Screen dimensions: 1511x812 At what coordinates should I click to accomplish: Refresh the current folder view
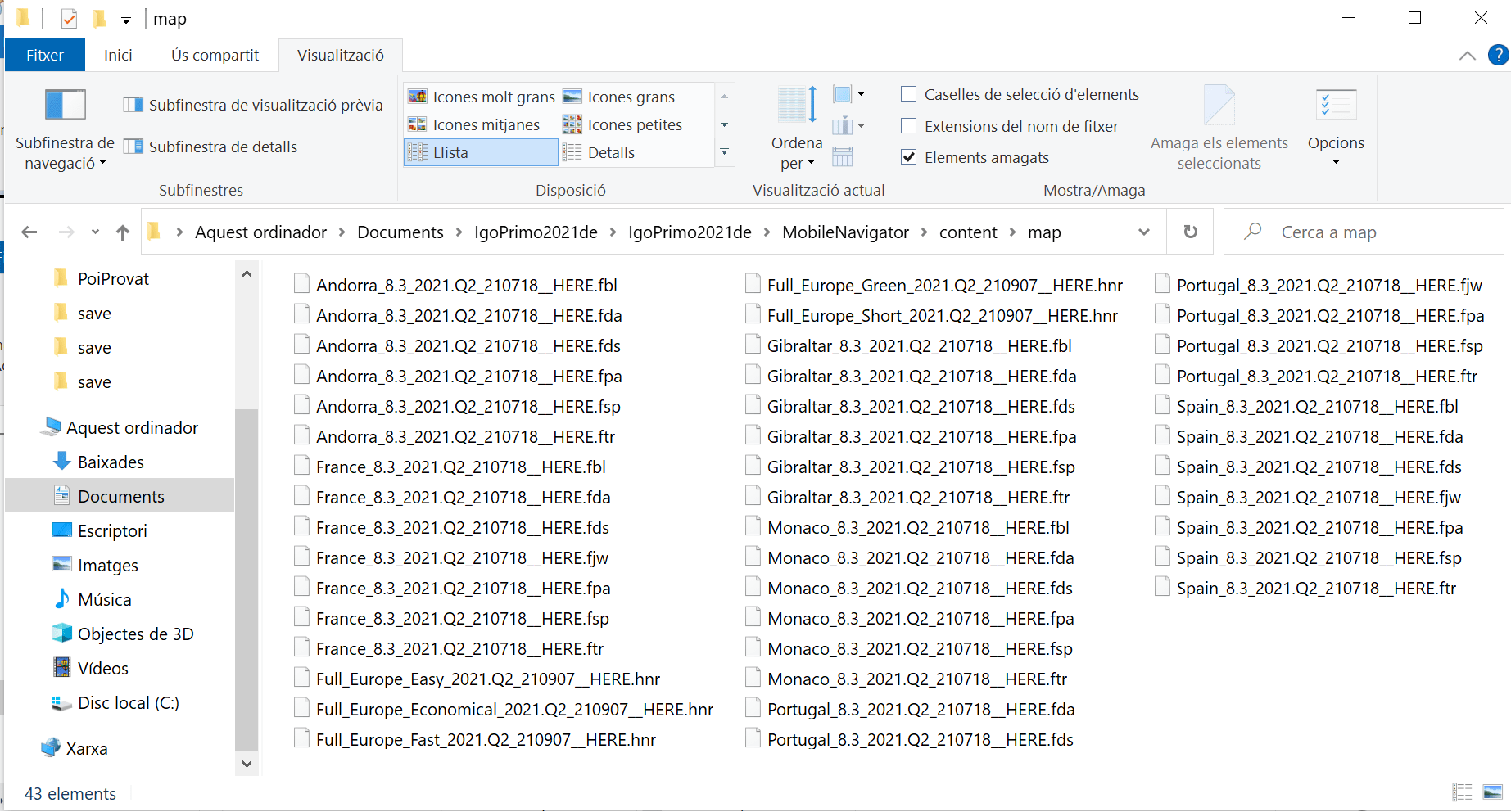[1190, 232]
